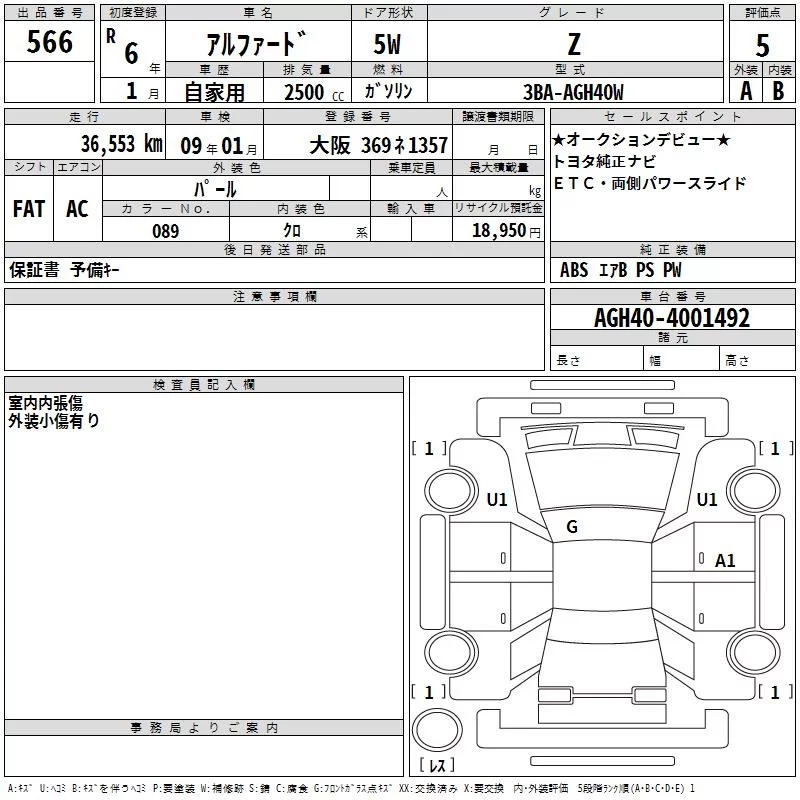Select the overall grade score 5

point(762,45)
